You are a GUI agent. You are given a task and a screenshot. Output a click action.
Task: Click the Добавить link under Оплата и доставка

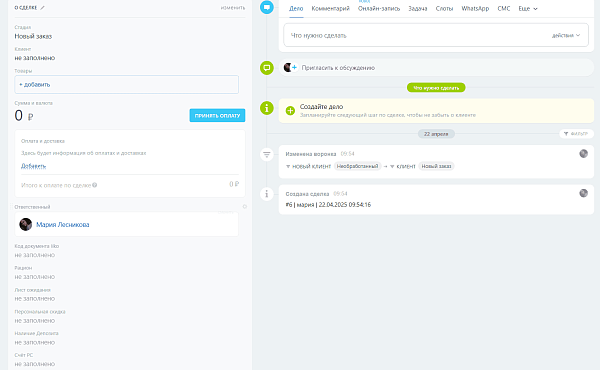(x=33, y=166)
